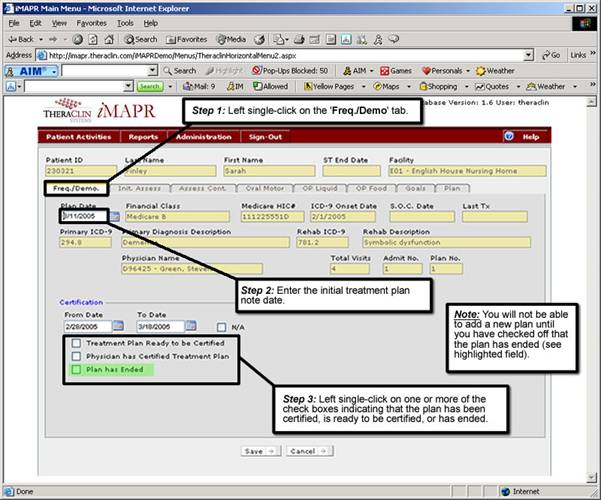Expand the Yellow Pages dropdown
The width and height of the screenshot is (601, 500).
pos(364,87)
